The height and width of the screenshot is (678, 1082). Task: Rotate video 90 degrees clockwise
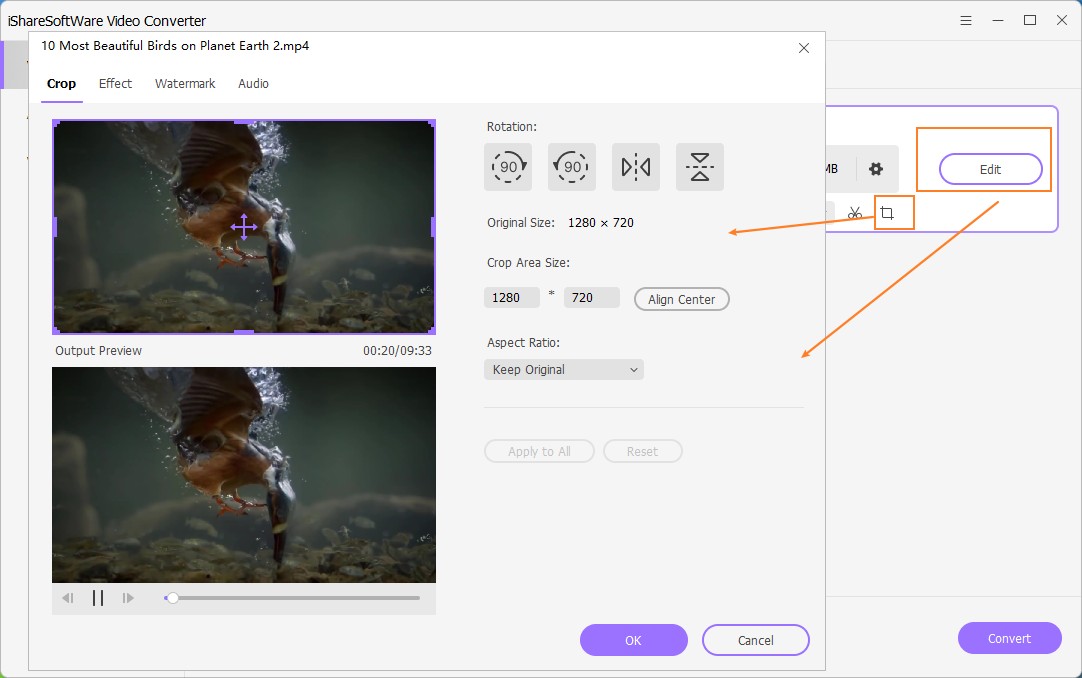click(508, 167)
